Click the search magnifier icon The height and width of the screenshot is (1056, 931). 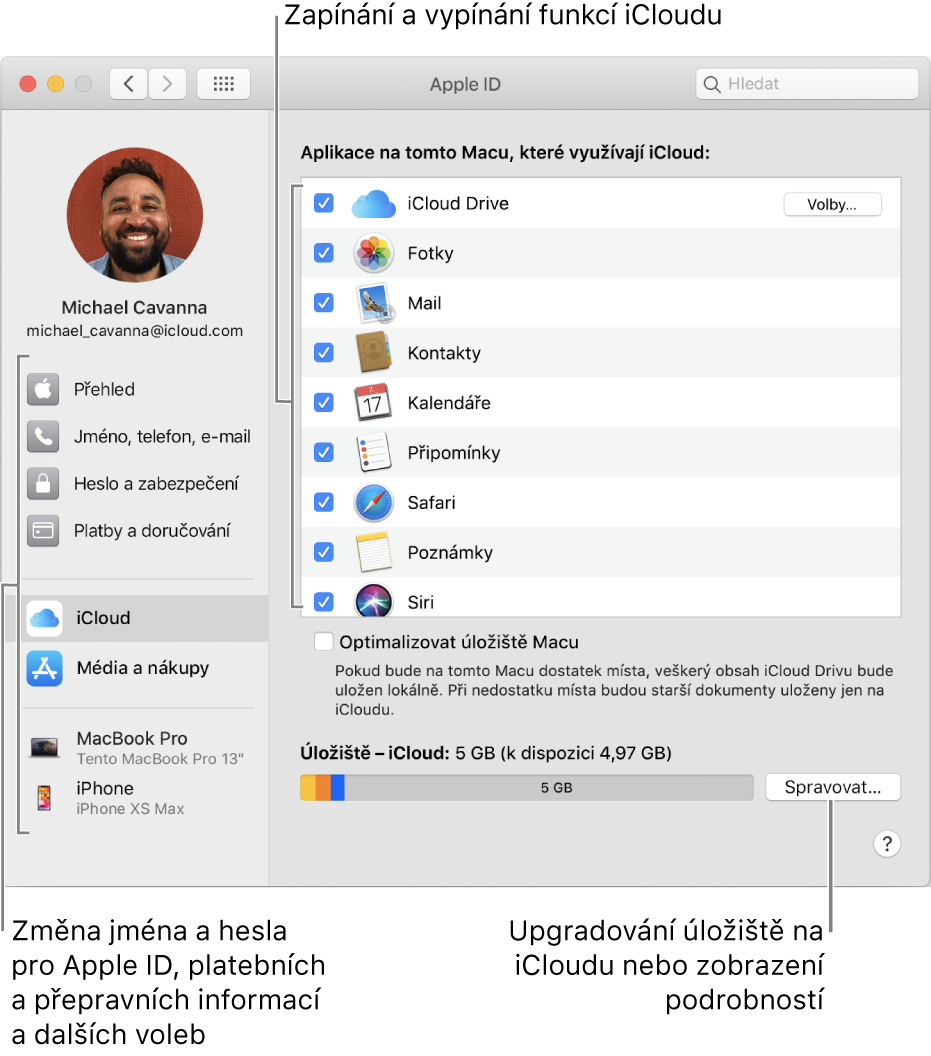pos(711,84)
